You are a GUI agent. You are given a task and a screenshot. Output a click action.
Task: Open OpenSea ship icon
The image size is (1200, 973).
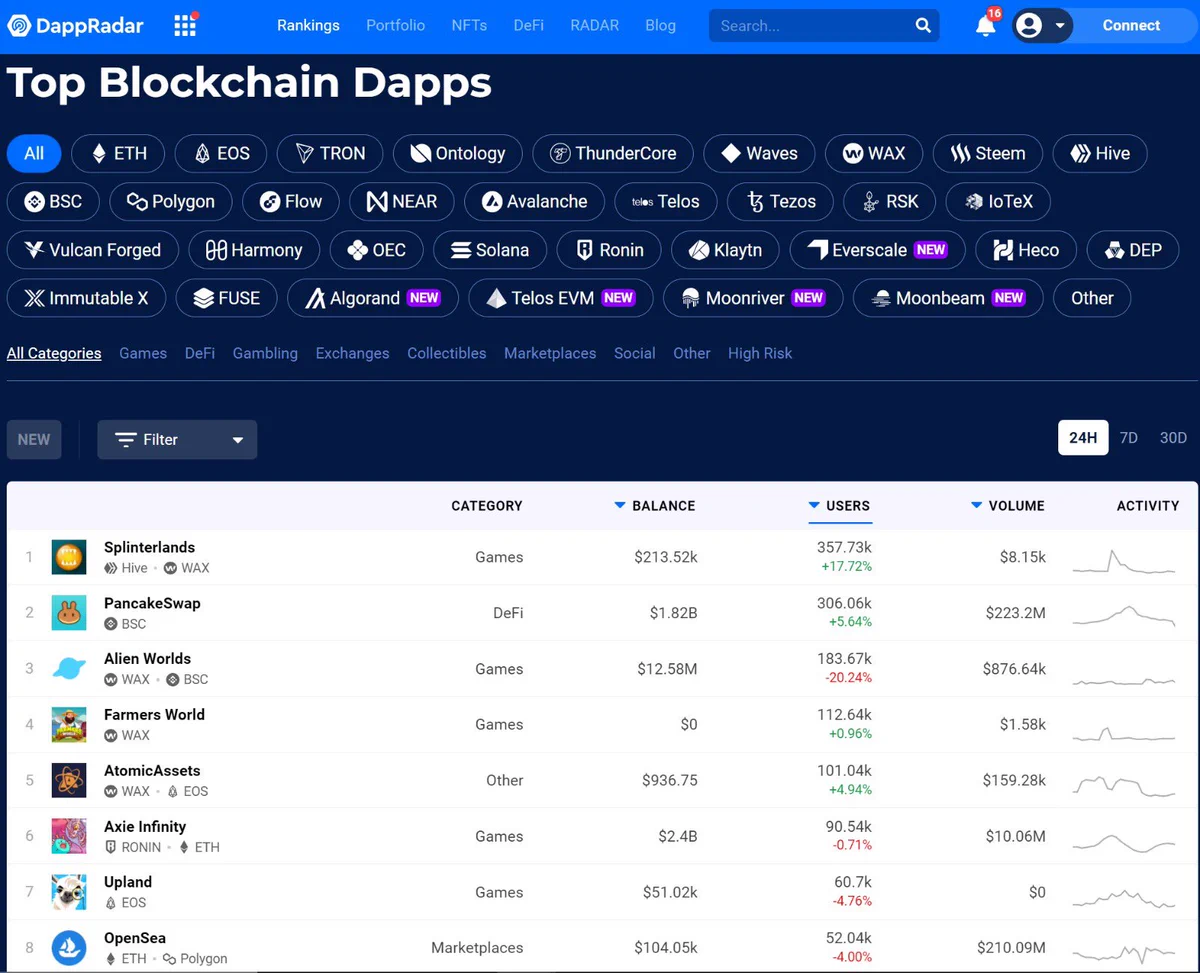coord(69,948)
